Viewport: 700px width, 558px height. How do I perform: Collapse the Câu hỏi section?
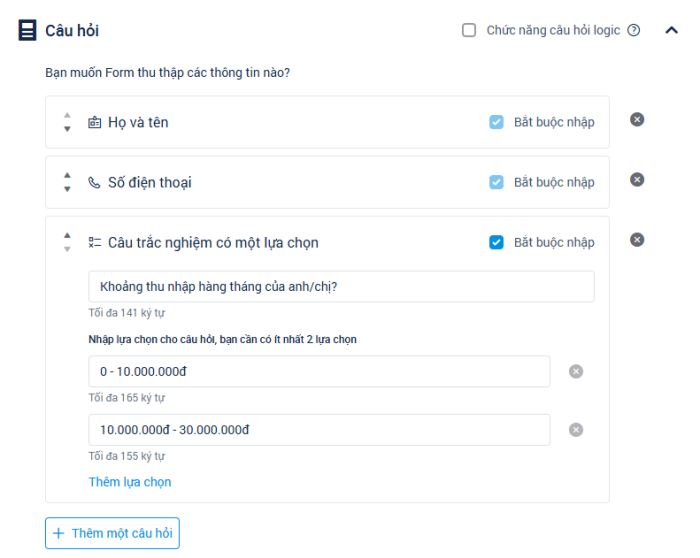click(x=671, y=31)
